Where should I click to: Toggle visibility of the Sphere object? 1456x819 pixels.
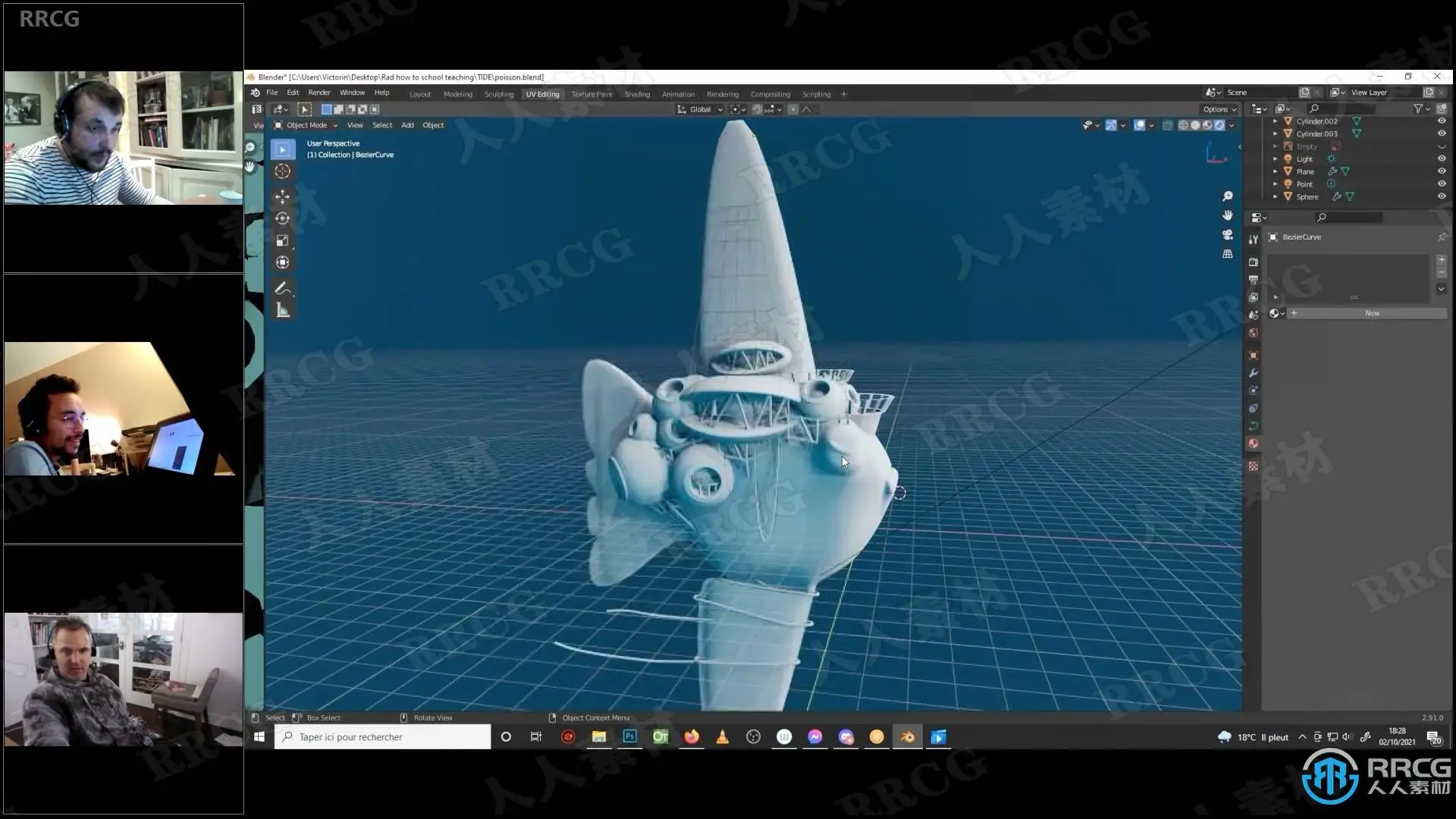click(x=1441, y=196)
